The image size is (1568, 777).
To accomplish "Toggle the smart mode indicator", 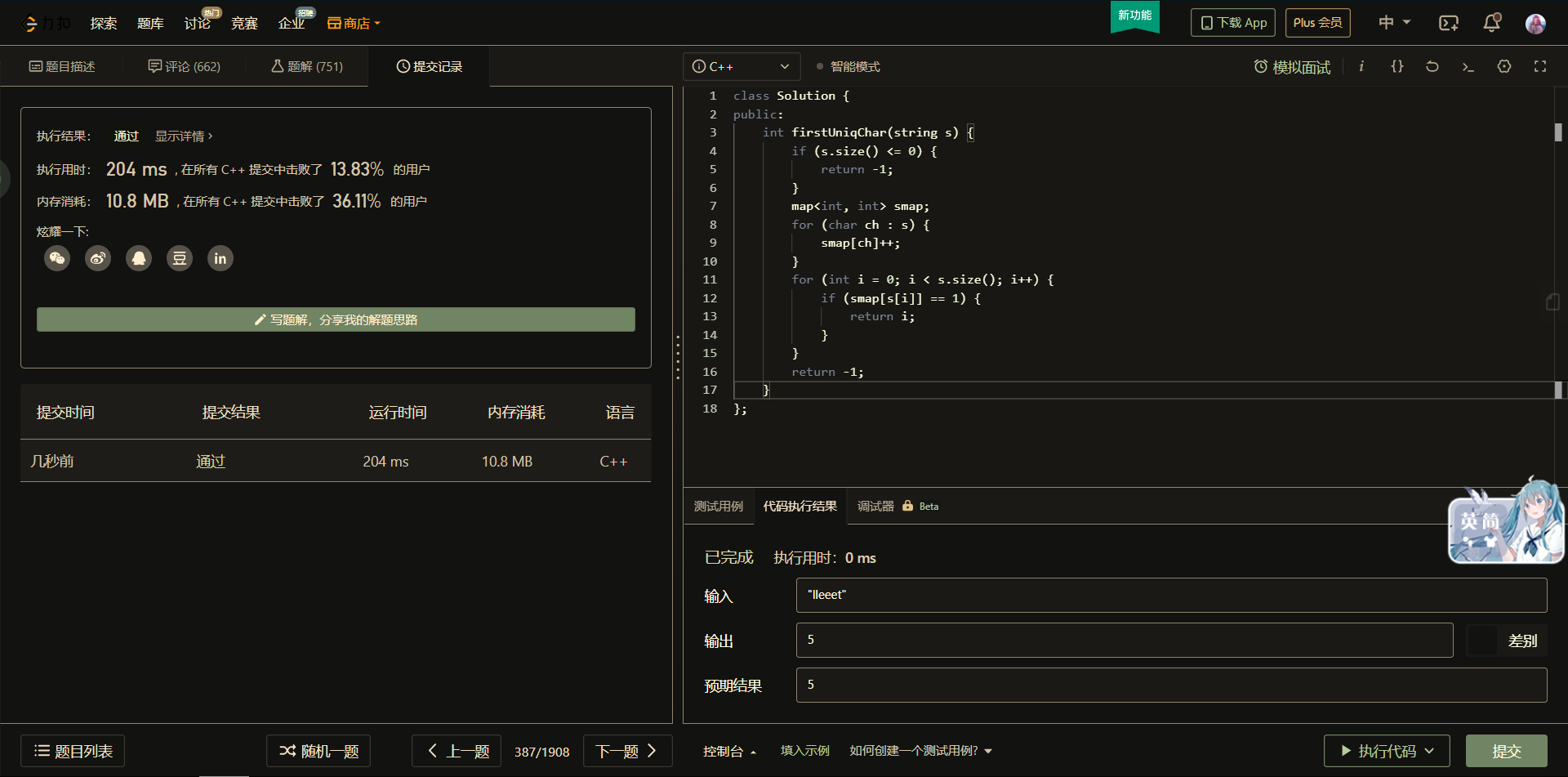I will (849, 66).
